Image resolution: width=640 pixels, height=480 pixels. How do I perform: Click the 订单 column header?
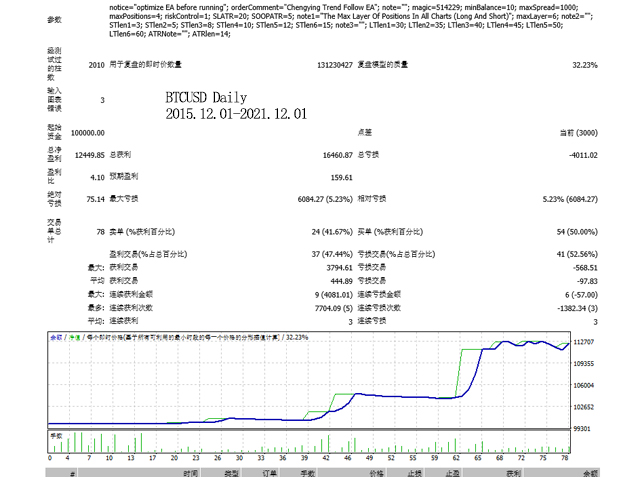pyautogui.click(x=269, y=473)
